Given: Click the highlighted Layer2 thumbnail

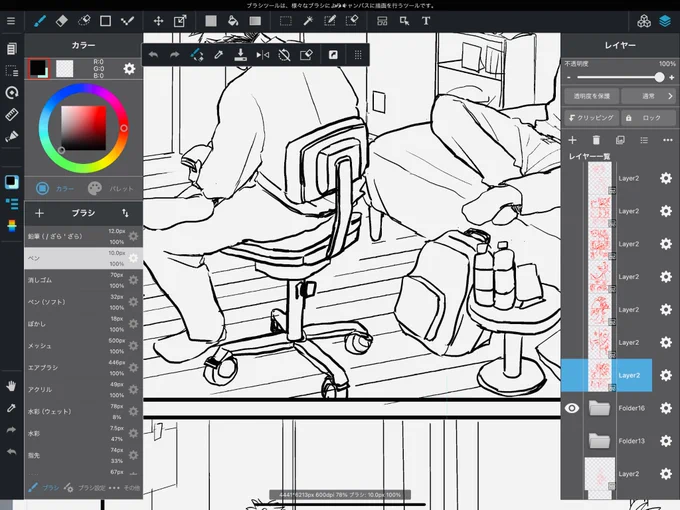Looking at the screenshot, I should point(600,375).
